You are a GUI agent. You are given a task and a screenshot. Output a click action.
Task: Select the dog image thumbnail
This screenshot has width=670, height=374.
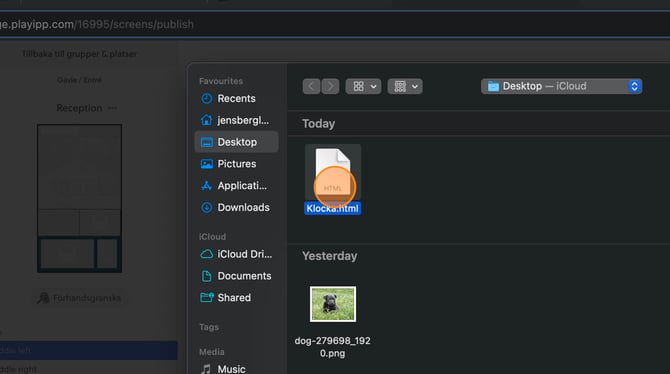(332, 304)
